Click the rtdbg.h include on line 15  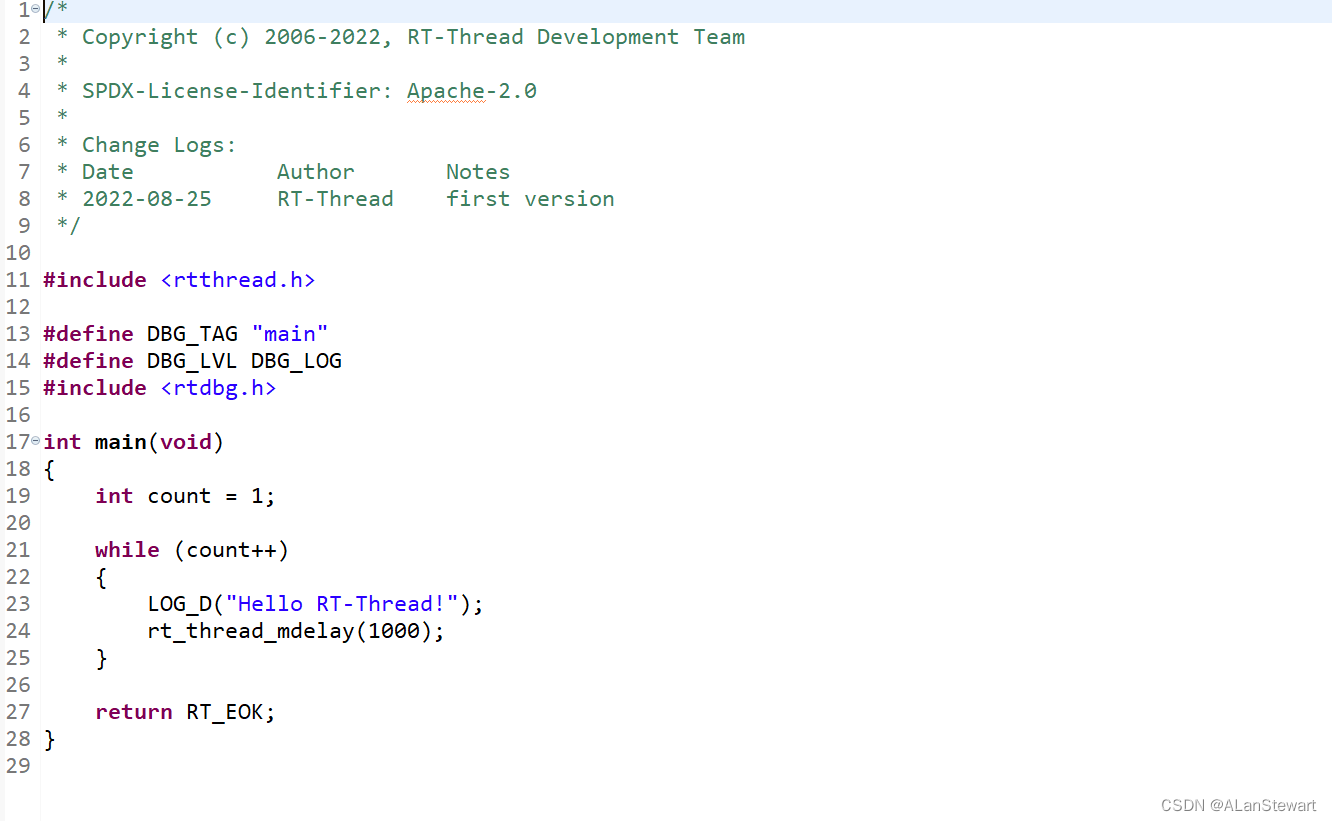(x=218, y=388)
